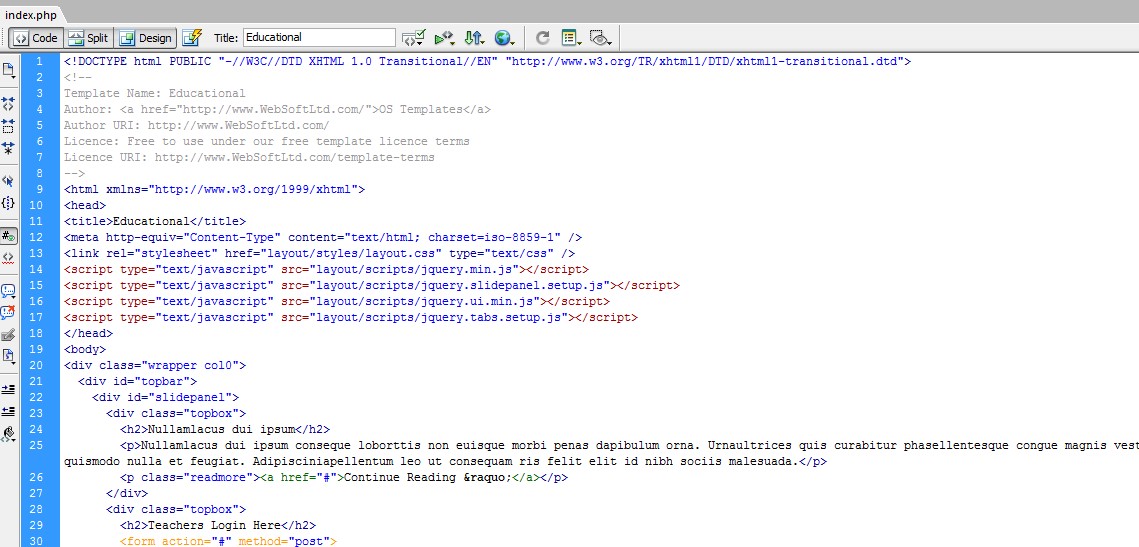Screen dimensions: 1139x547
Task: Click the 'Author URI' comment line
Action: tap(197, 125)
